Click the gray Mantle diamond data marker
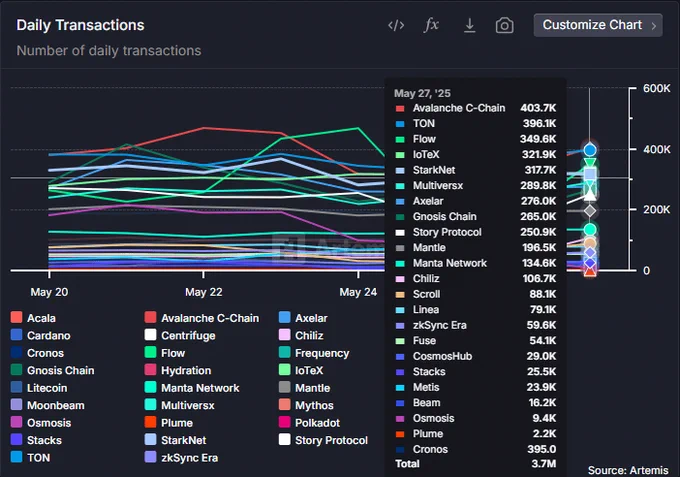 pyautogui.click(x=590, y=211)
